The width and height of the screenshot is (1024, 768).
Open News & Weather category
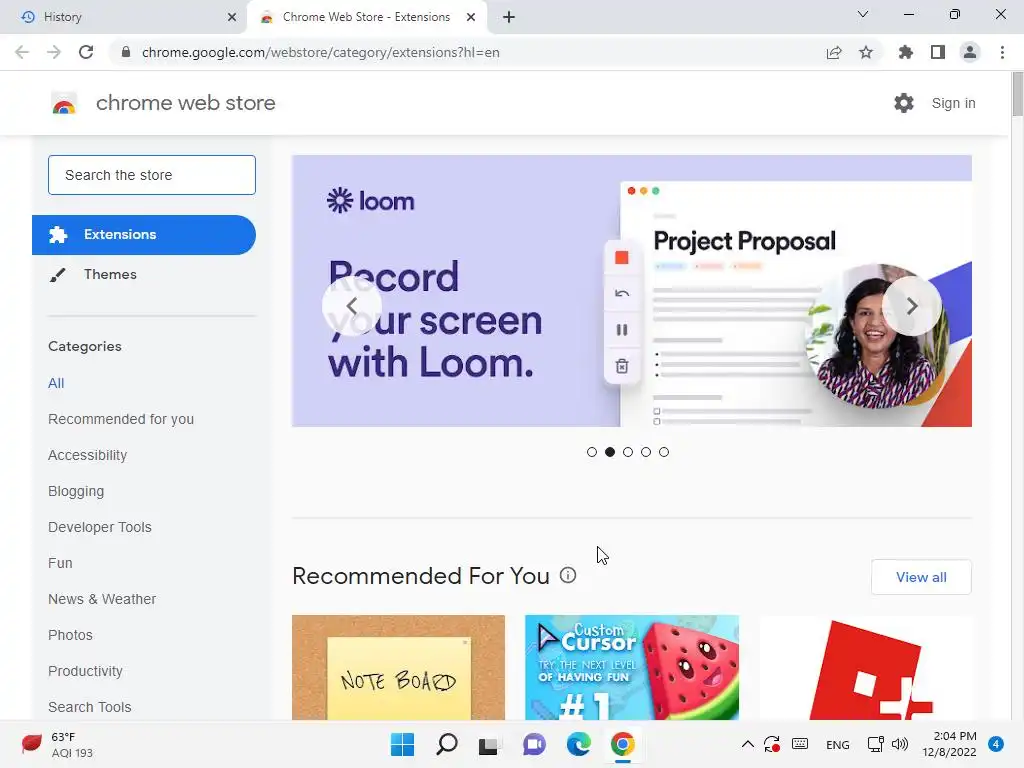pyautogui.click(x=102, y=599)
